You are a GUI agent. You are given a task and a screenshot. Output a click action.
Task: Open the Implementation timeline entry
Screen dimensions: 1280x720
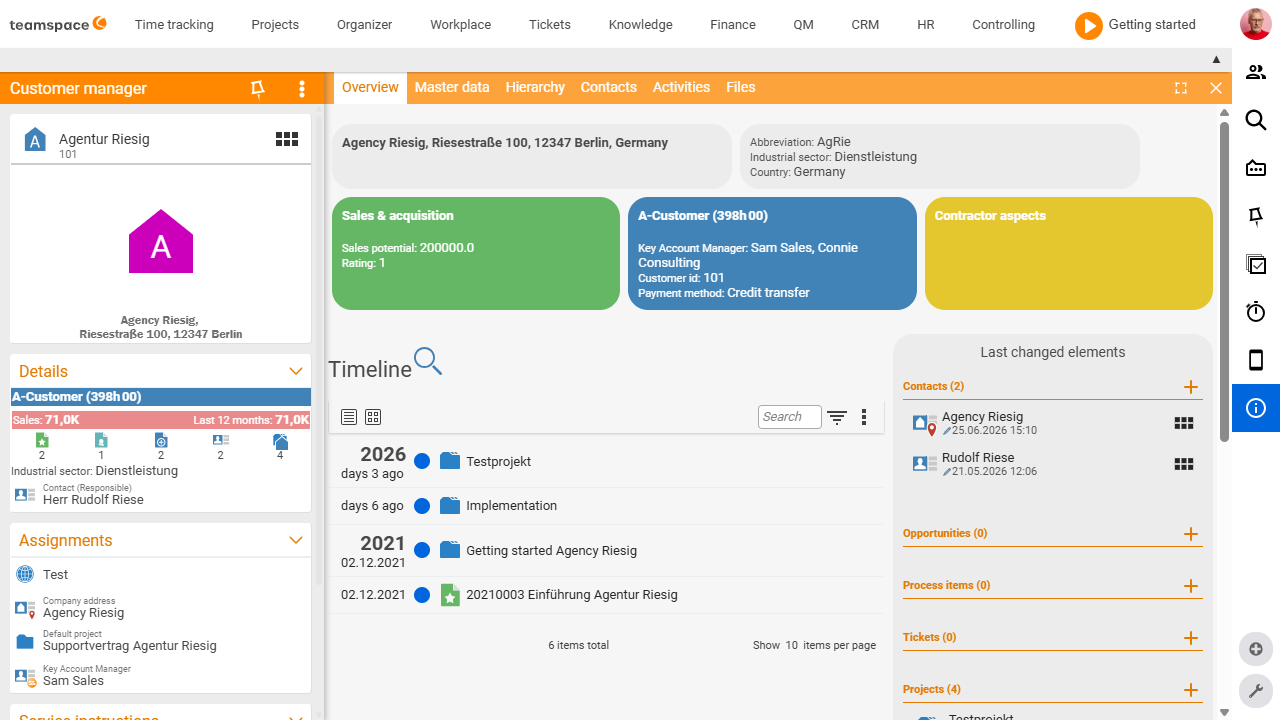[x=511, y=506]
